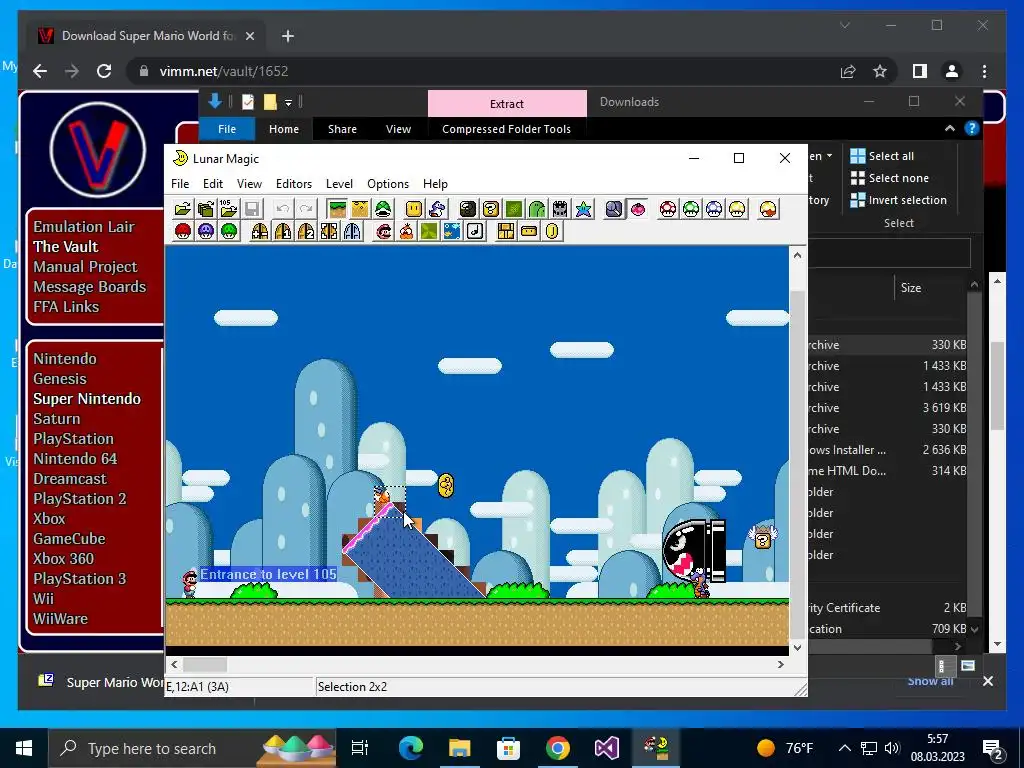Open the Message Boards link

[89, 287]
